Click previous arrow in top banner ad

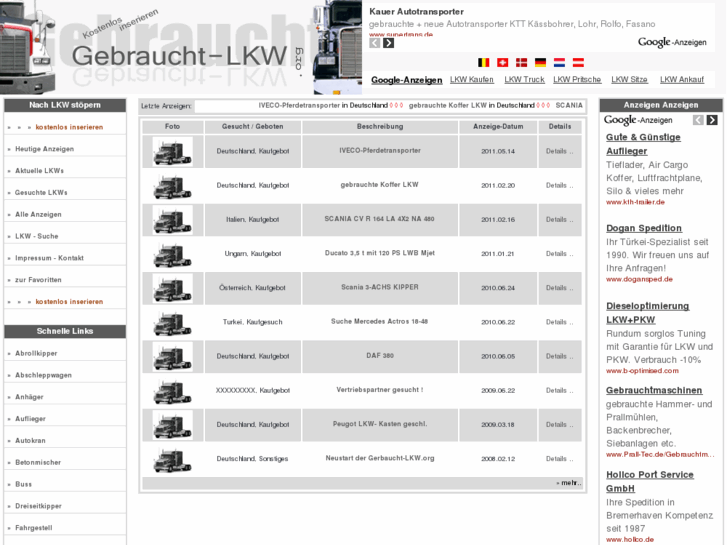click(375, 43)
